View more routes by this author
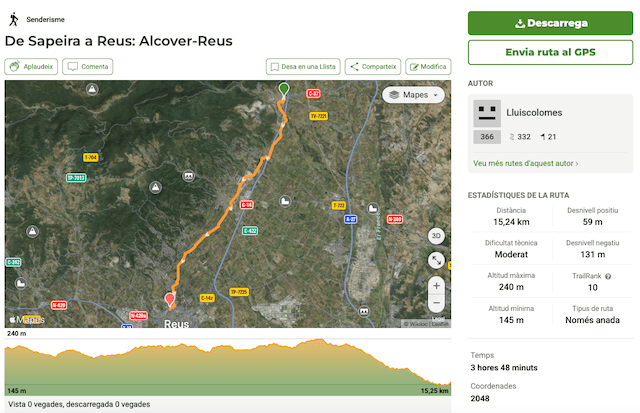 pos(525,163)
